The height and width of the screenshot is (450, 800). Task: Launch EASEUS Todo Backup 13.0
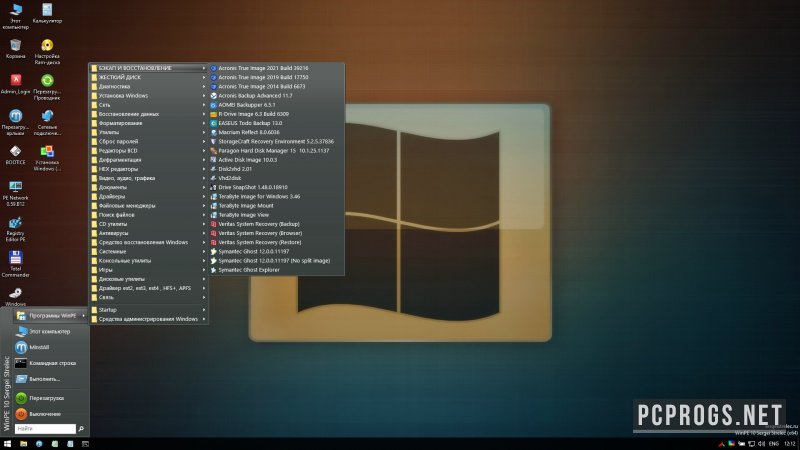click(x=276, y=123)
